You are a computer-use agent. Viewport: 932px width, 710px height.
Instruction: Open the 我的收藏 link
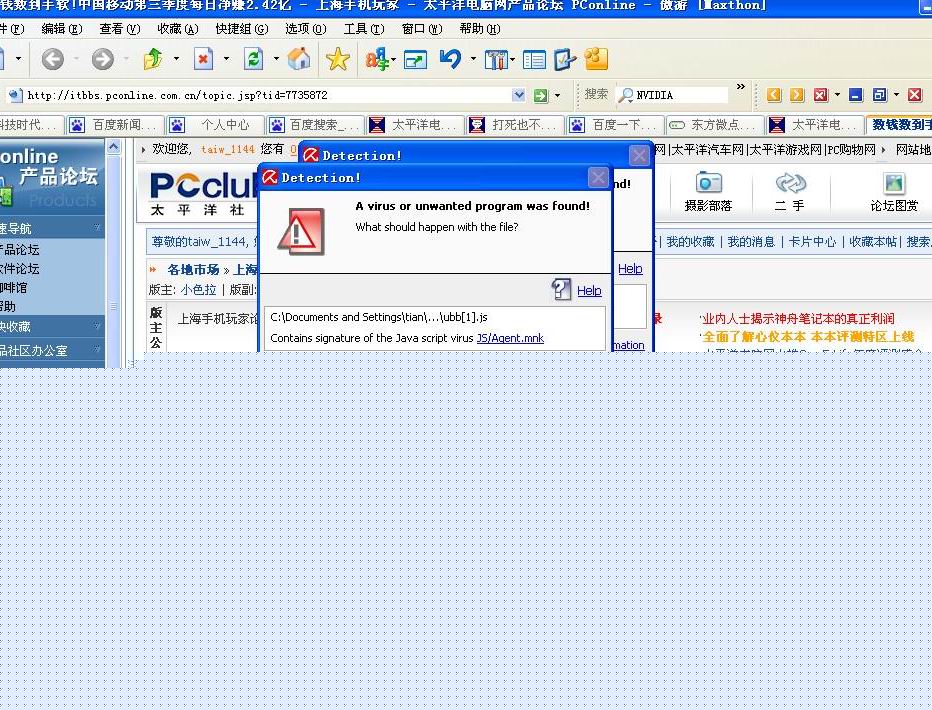click(x=690, y=242)
